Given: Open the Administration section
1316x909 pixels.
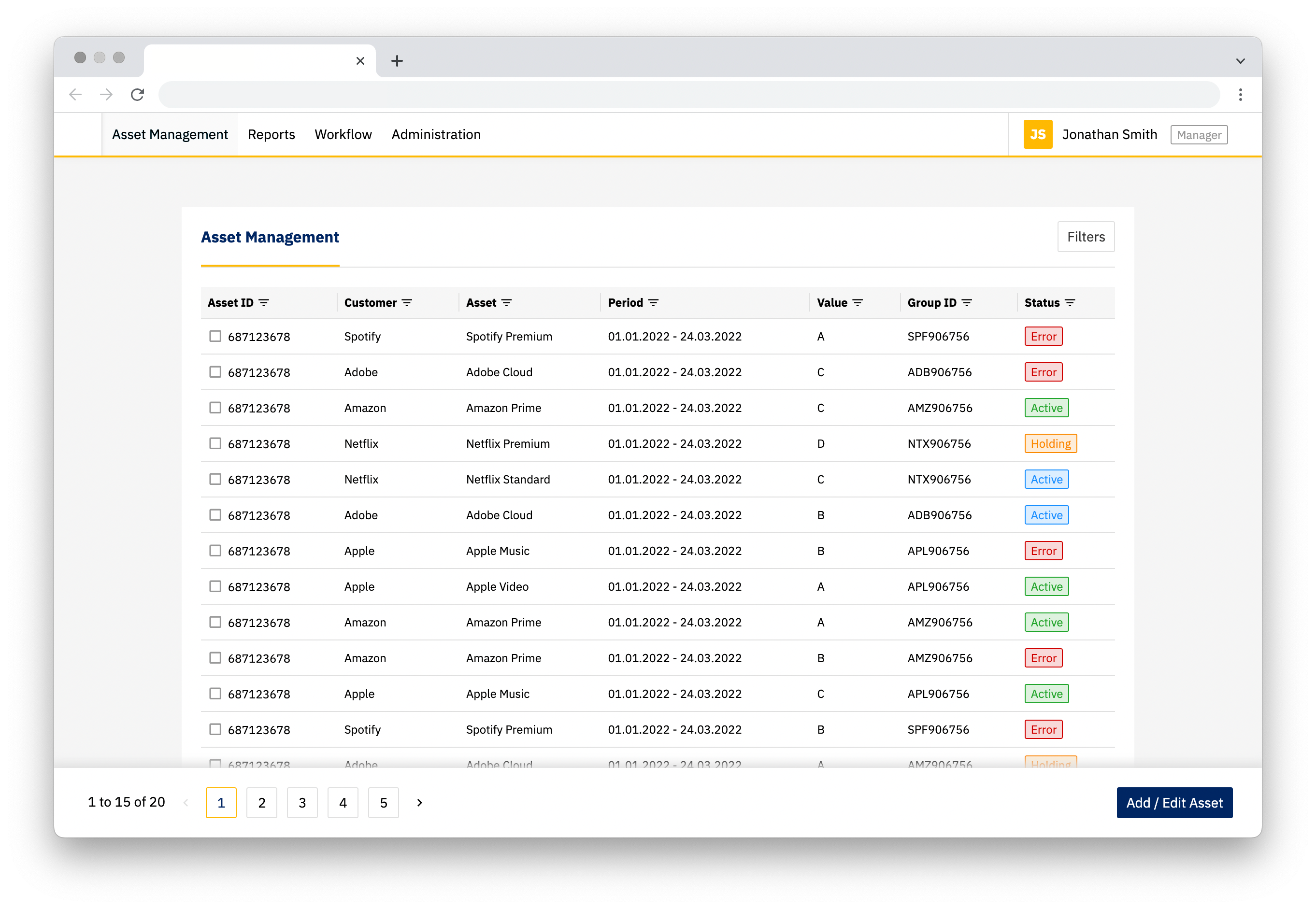Looking at the screenshot, I should click(436, 134).
